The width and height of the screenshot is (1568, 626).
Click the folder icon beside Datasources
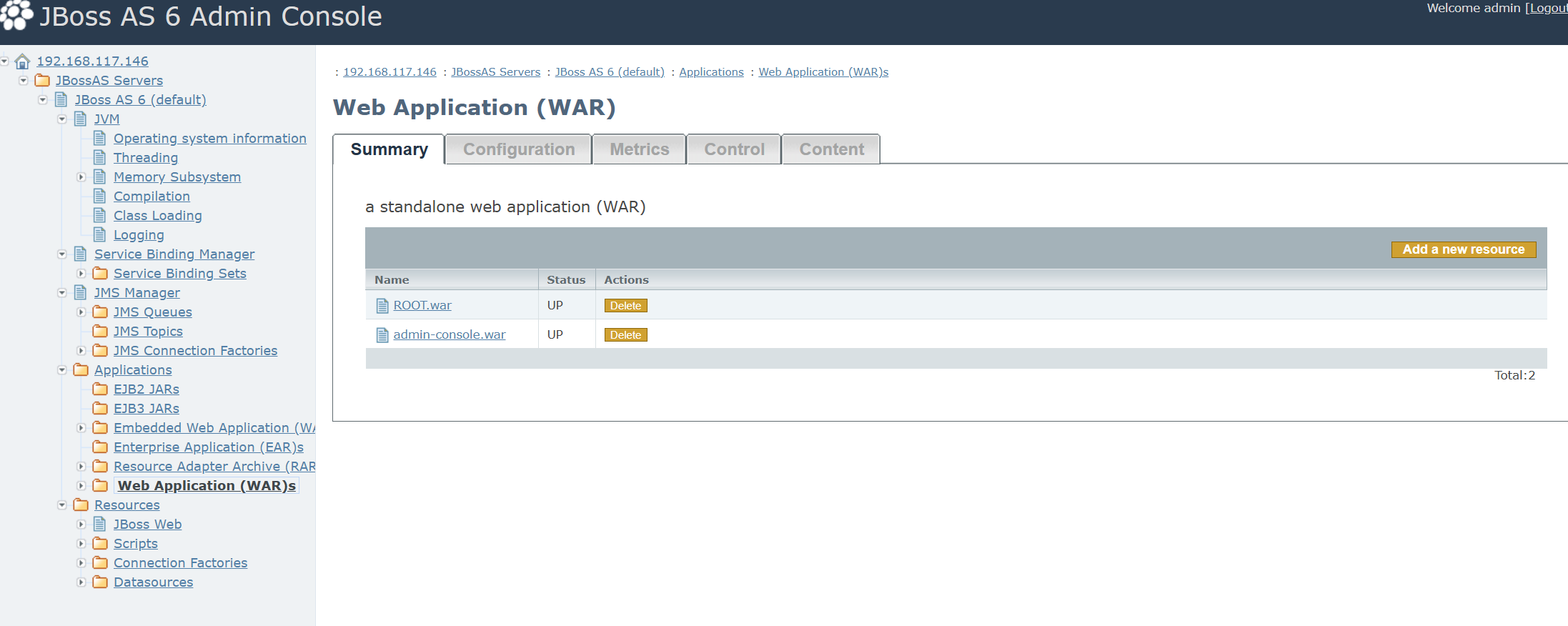(101, 582)
